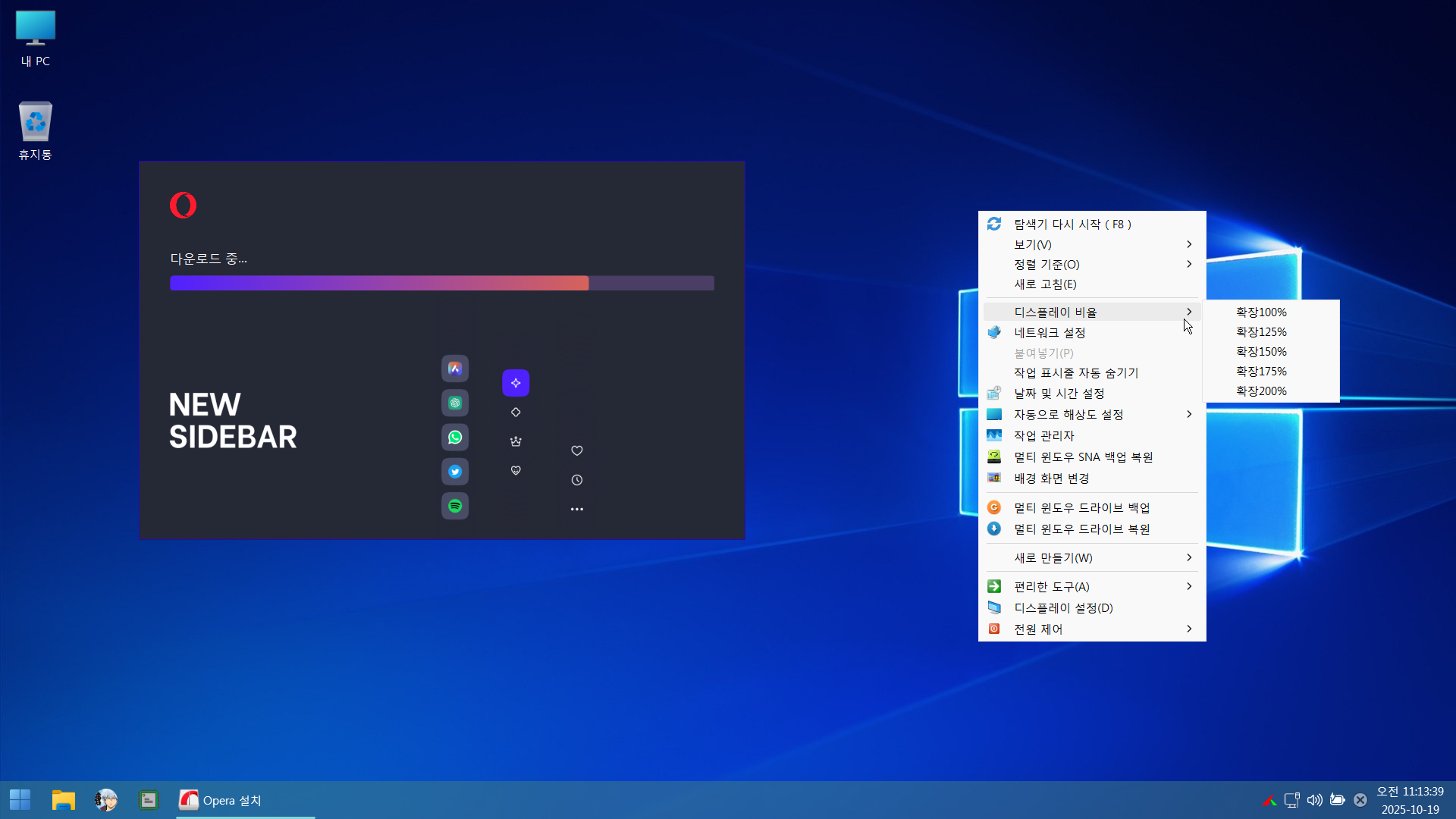Expand the 보기(V) submenu arrow
1456x819 pixels.
pyautogui.click(x=1188, y=244)
